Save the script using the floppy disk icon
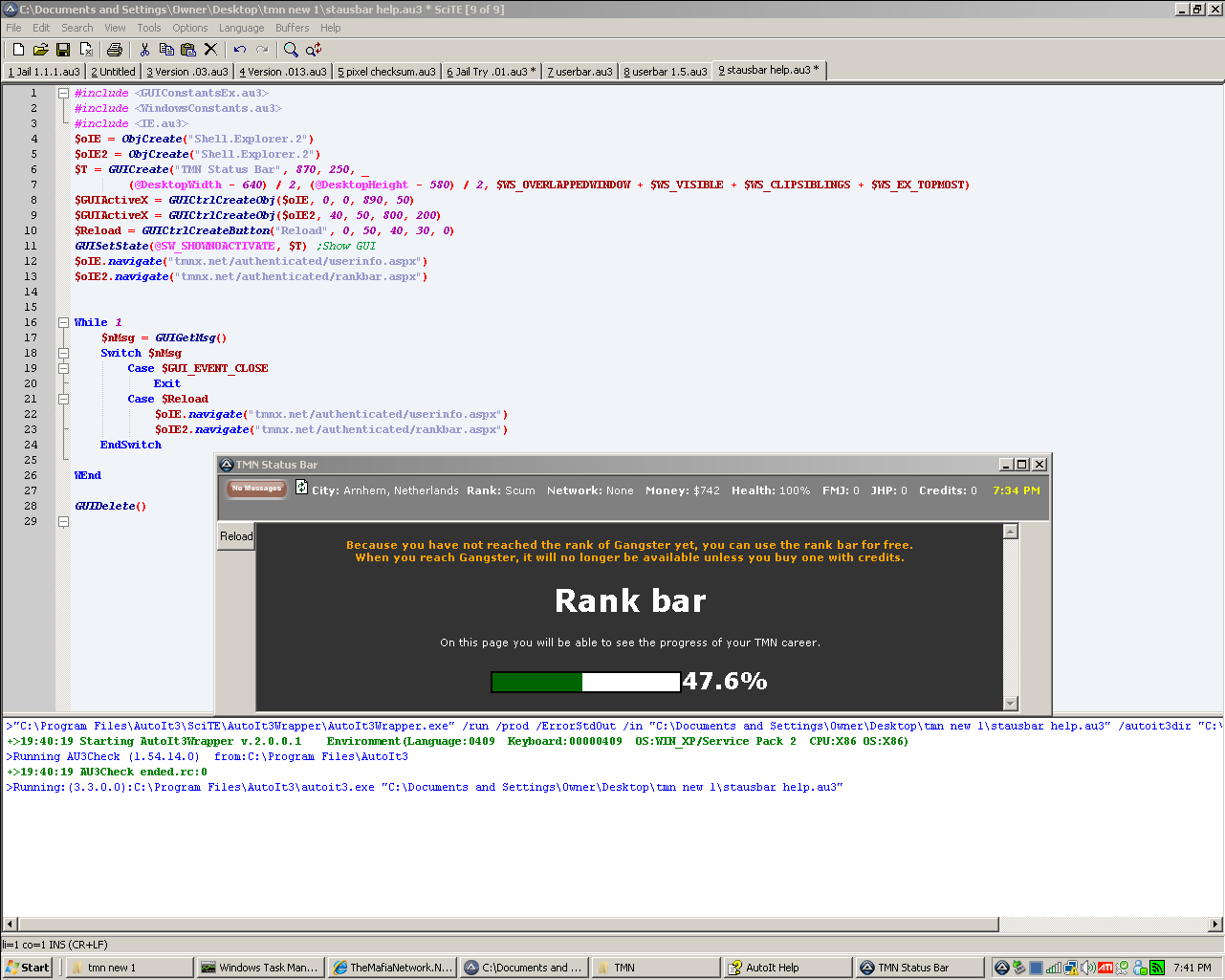 tap(63, 50)
